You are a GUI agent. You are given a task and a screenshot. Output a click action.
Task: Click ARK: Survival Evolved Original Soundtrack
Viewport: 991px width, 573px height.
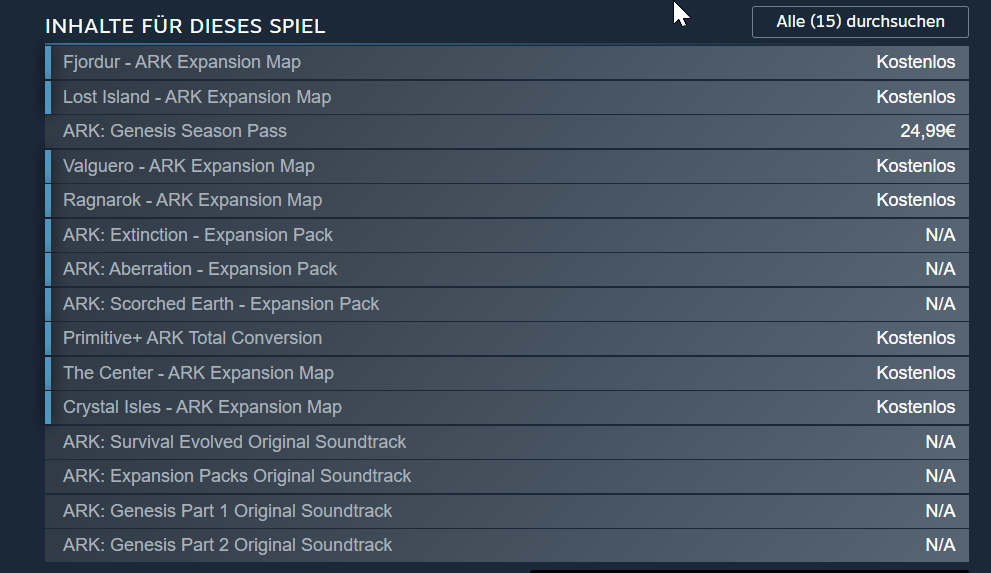click(507, 442)
